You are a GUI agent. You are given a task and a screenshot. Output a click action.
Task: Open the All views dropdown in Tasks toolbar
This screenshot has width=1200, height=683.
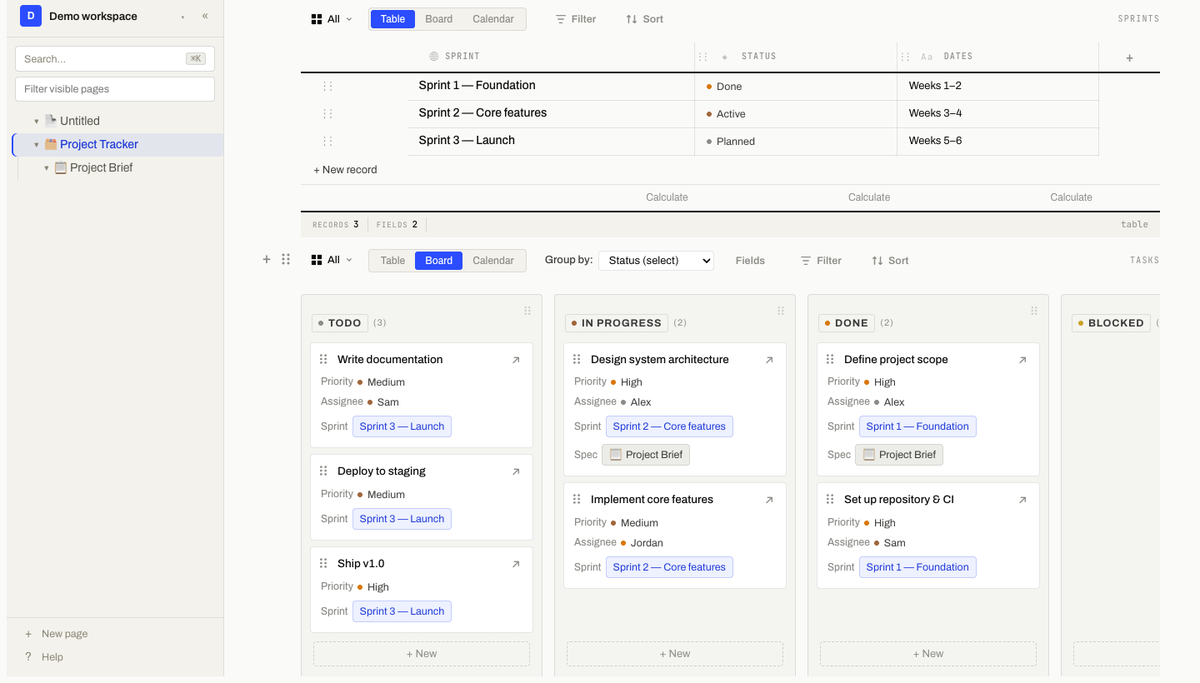[332, 260]
